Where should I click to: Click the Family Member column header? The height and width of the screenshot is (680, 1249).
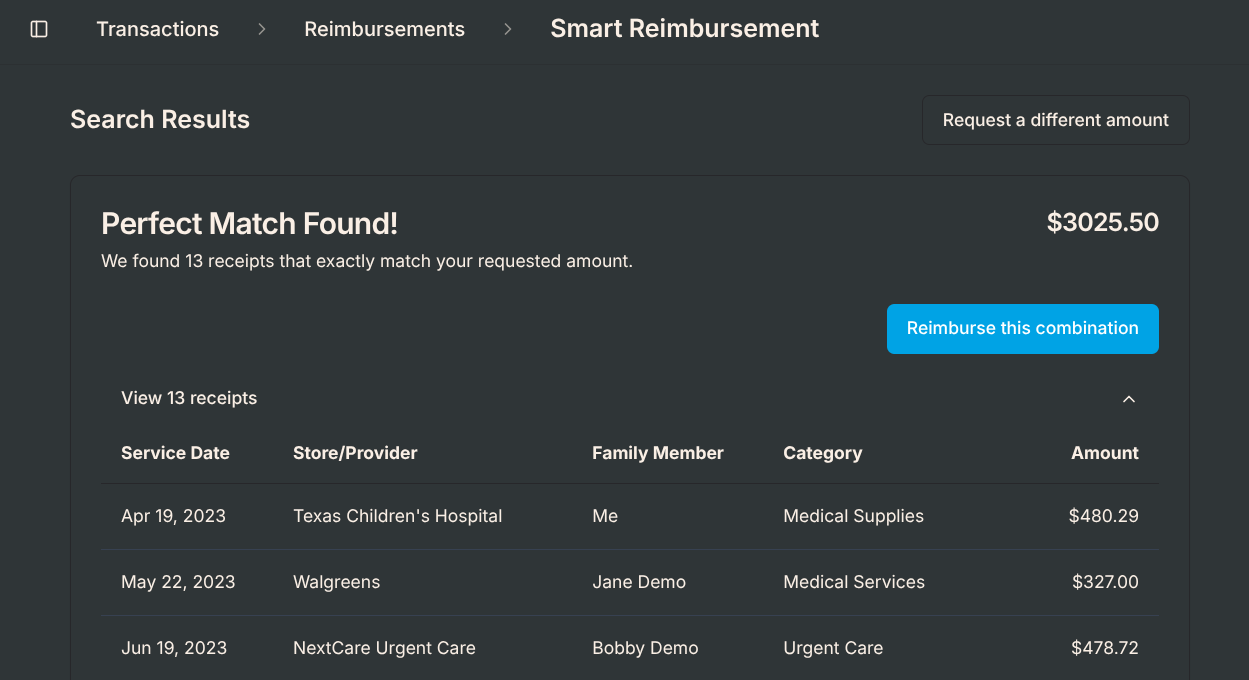657,453
